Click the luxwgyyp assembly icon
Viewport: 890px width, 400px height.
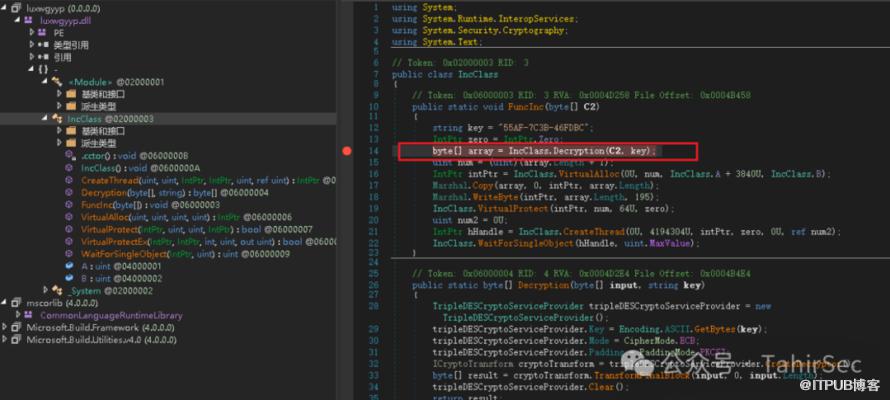click(16, 8)
